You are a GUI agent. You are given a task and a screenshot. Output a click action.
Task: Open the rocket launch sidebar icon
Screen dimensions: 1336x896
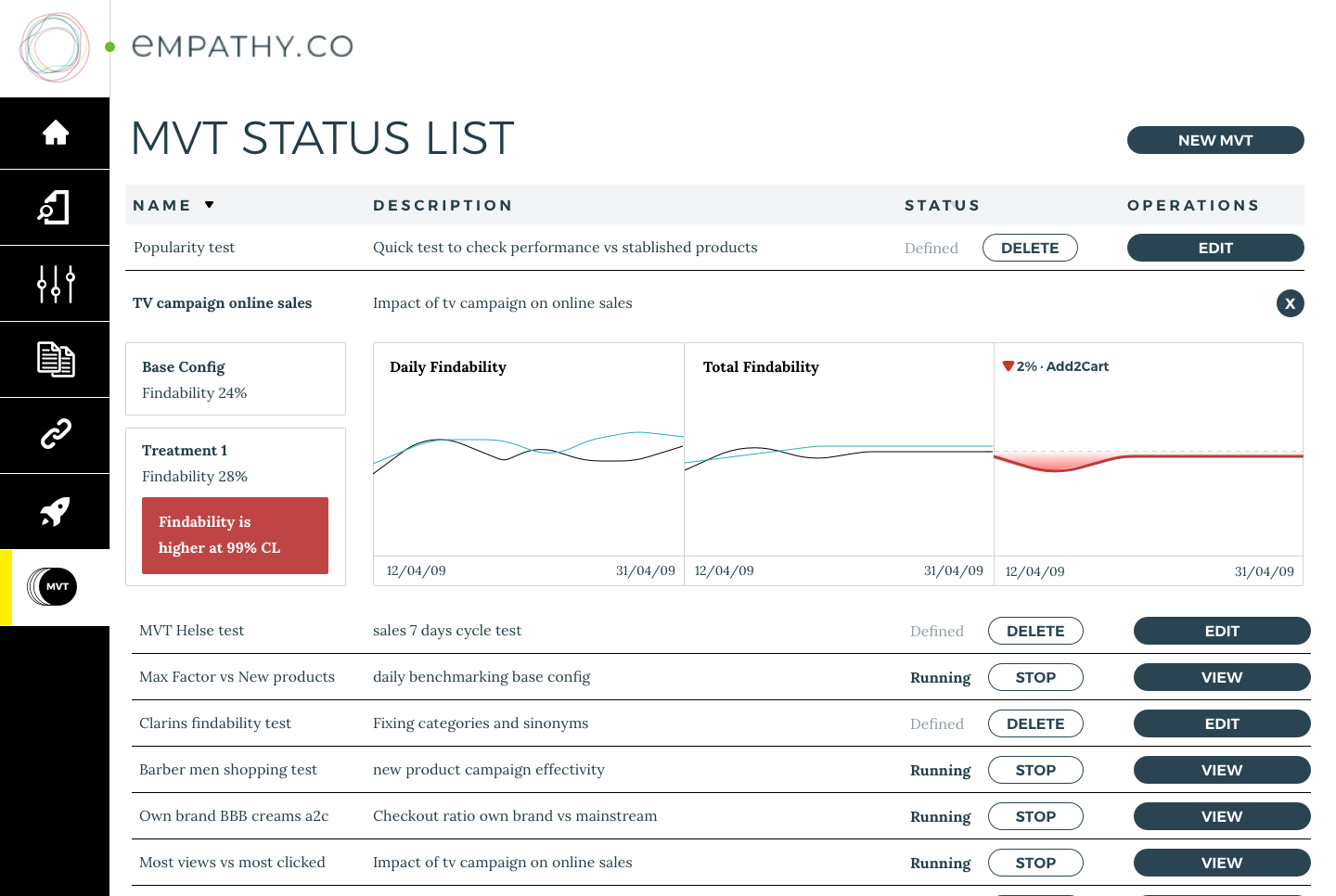(x=56, y=511)
